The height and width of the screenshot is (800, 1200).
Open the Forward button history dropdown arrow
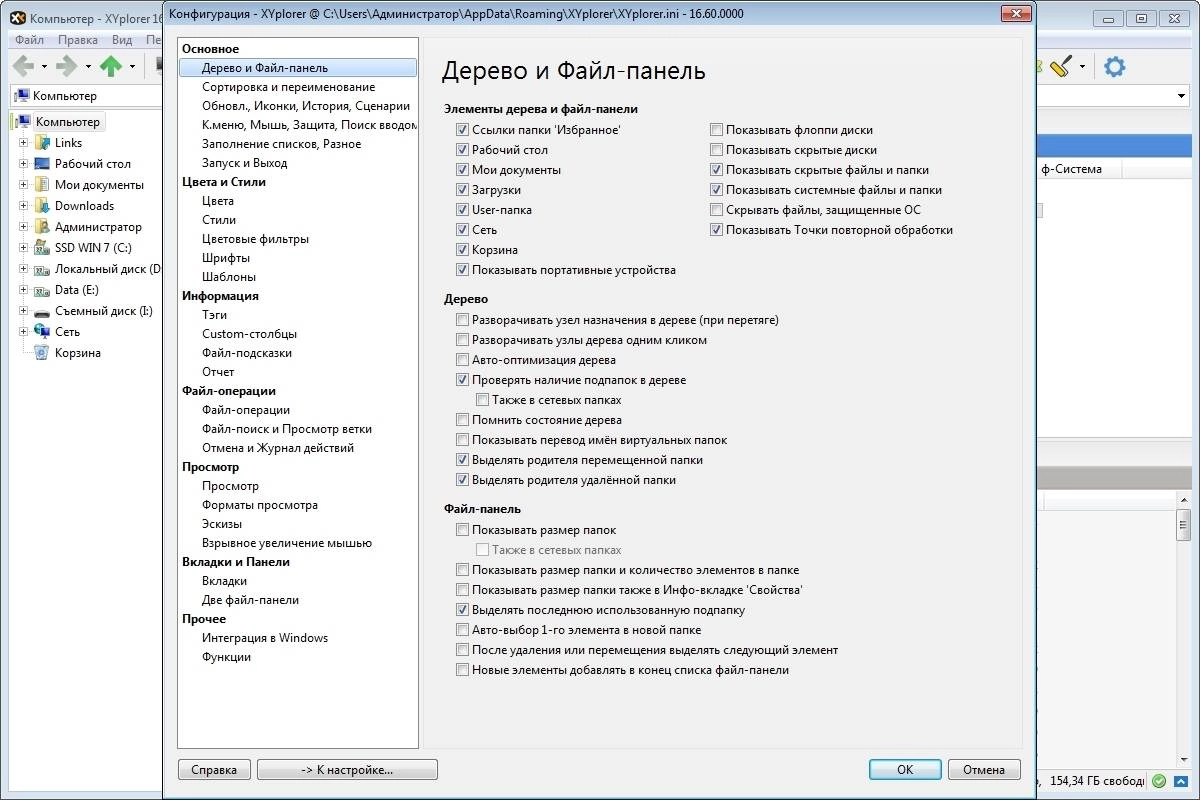88,67
